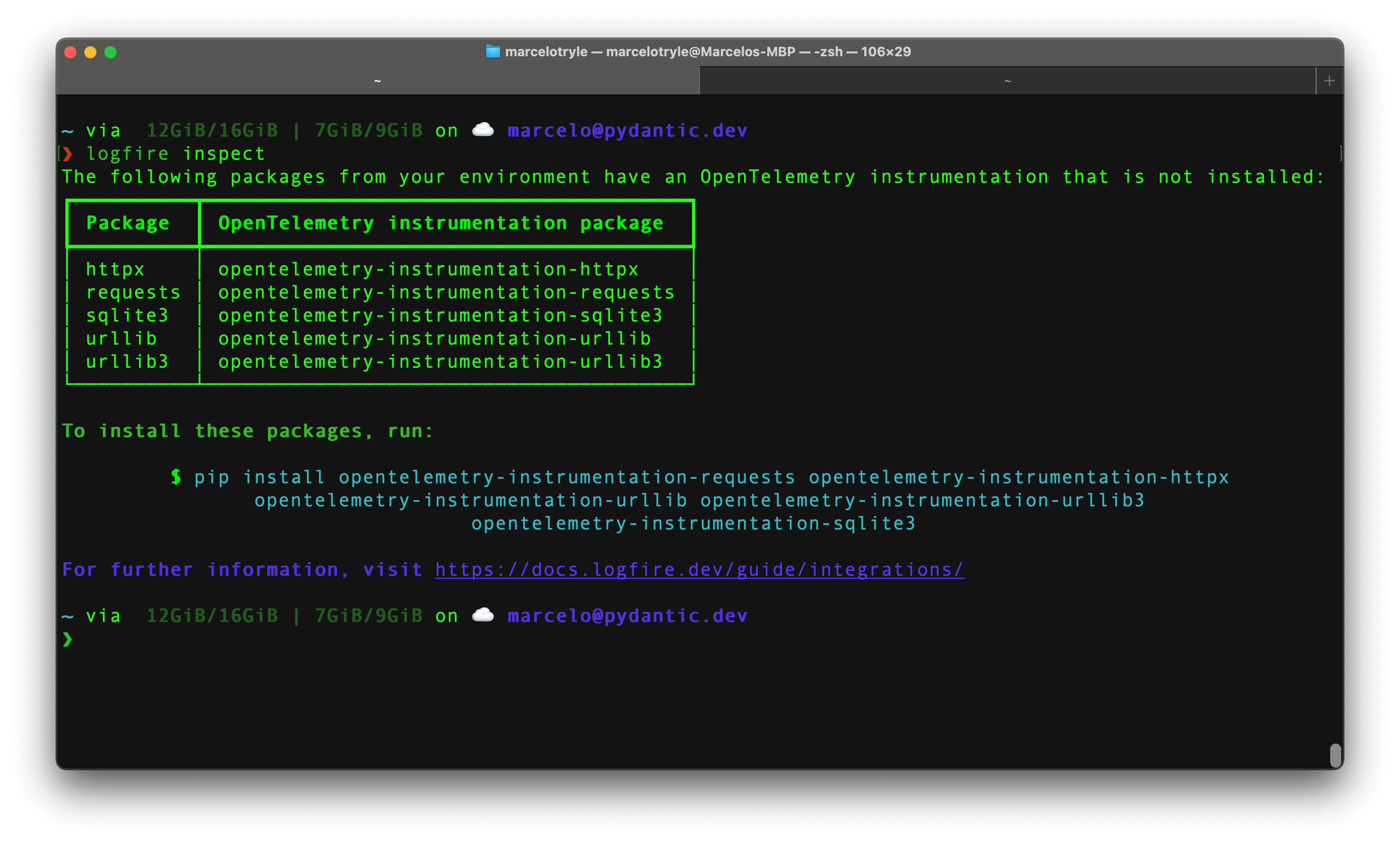The height and width of the screenshot is (844, 1400).
Task: Select opentelemetry-instrumentation-sqlite3 in the table
Action: pyautogui.click(x=441, y=315)
